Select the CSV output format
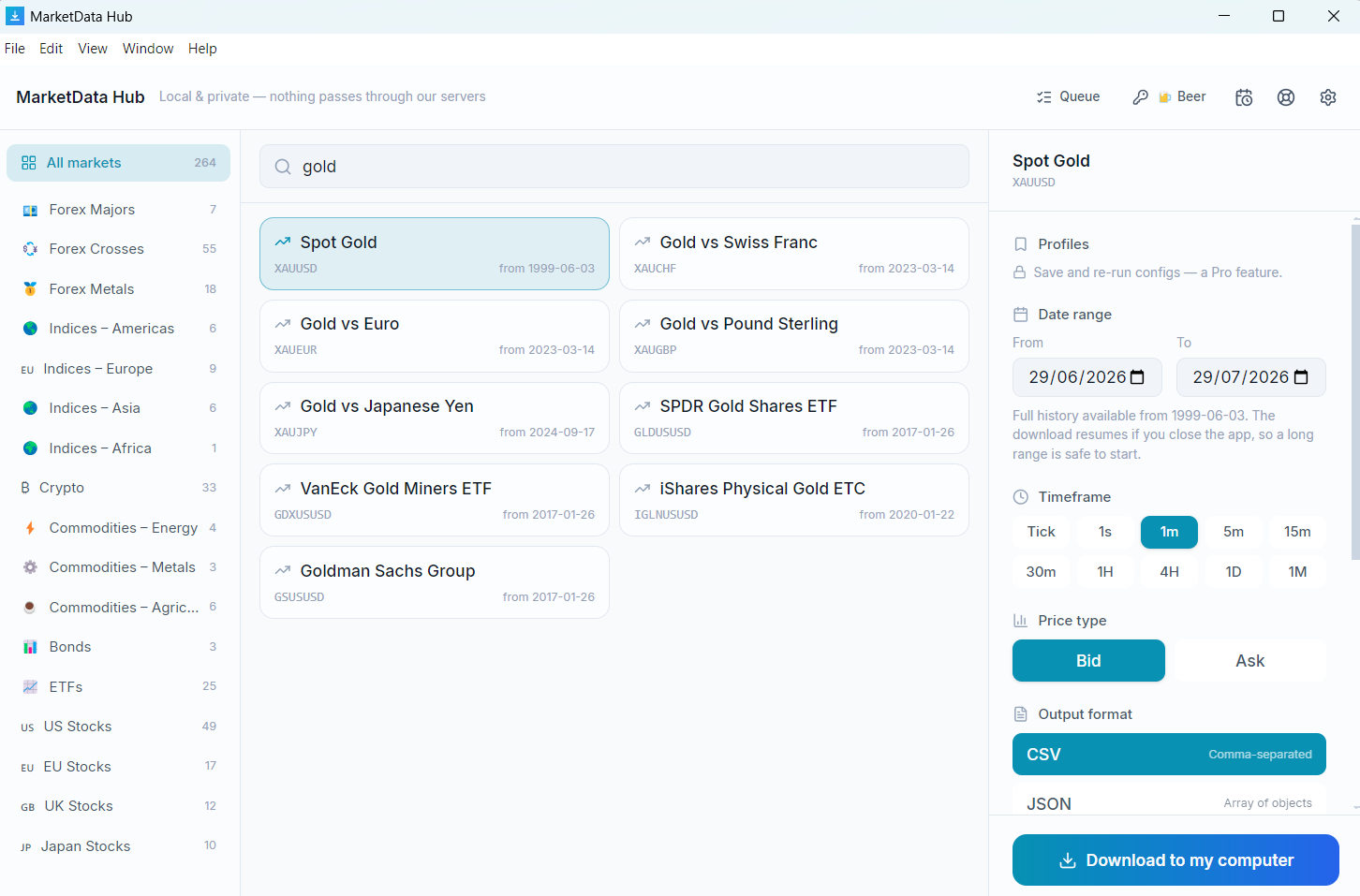Screen dimensions: 1360x896 (x=1169, y=755)
